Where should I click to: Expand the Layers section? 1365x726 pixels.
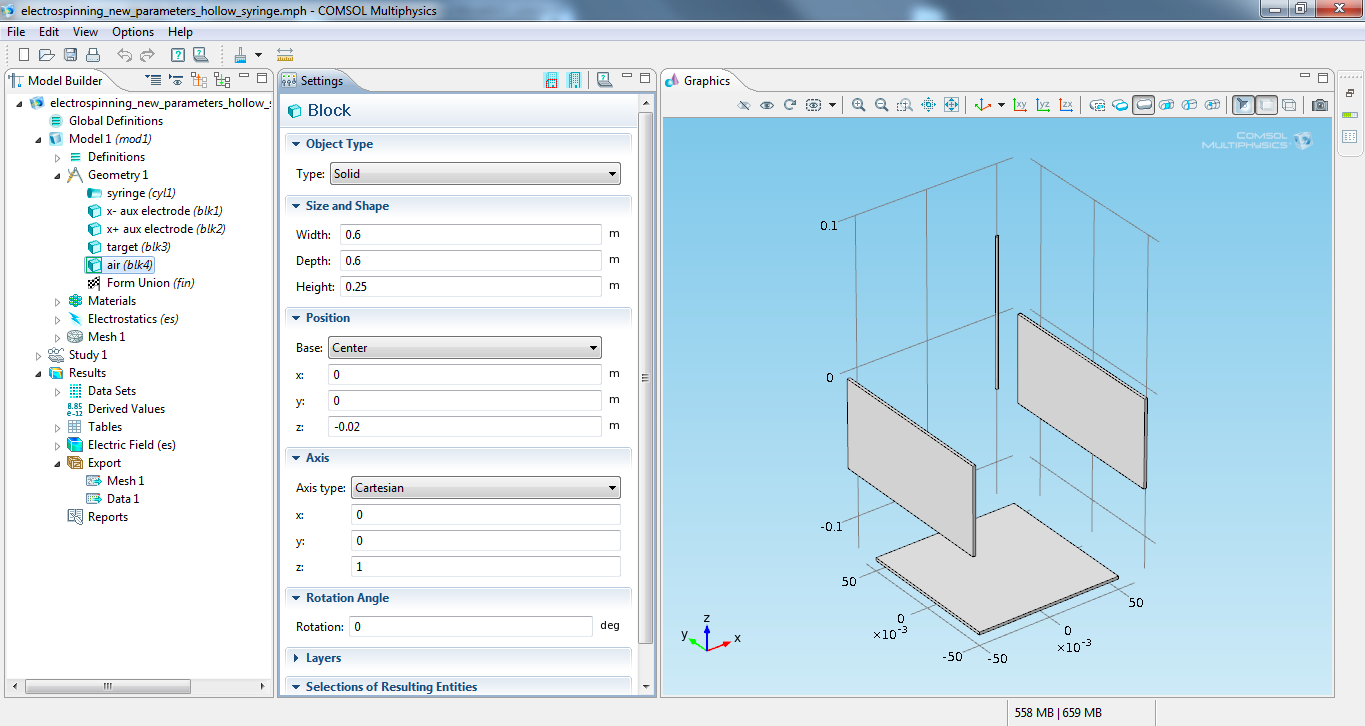(323, 658)
